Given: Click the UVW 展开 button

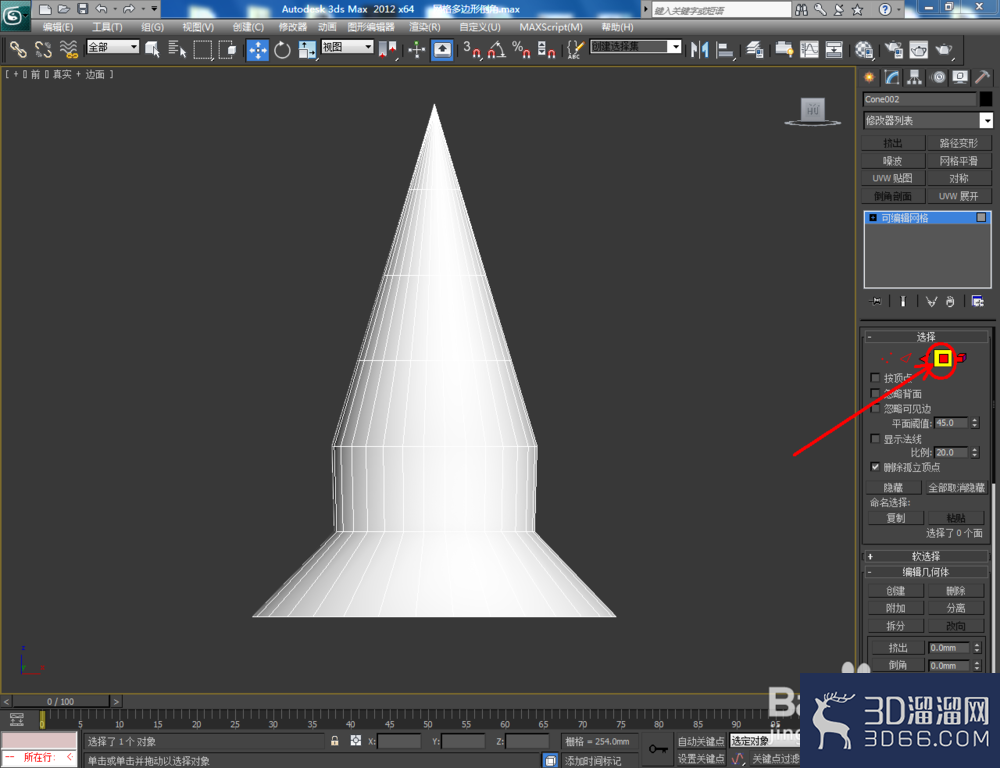Looking at the screenshot, I should click(x=959, y=196).
